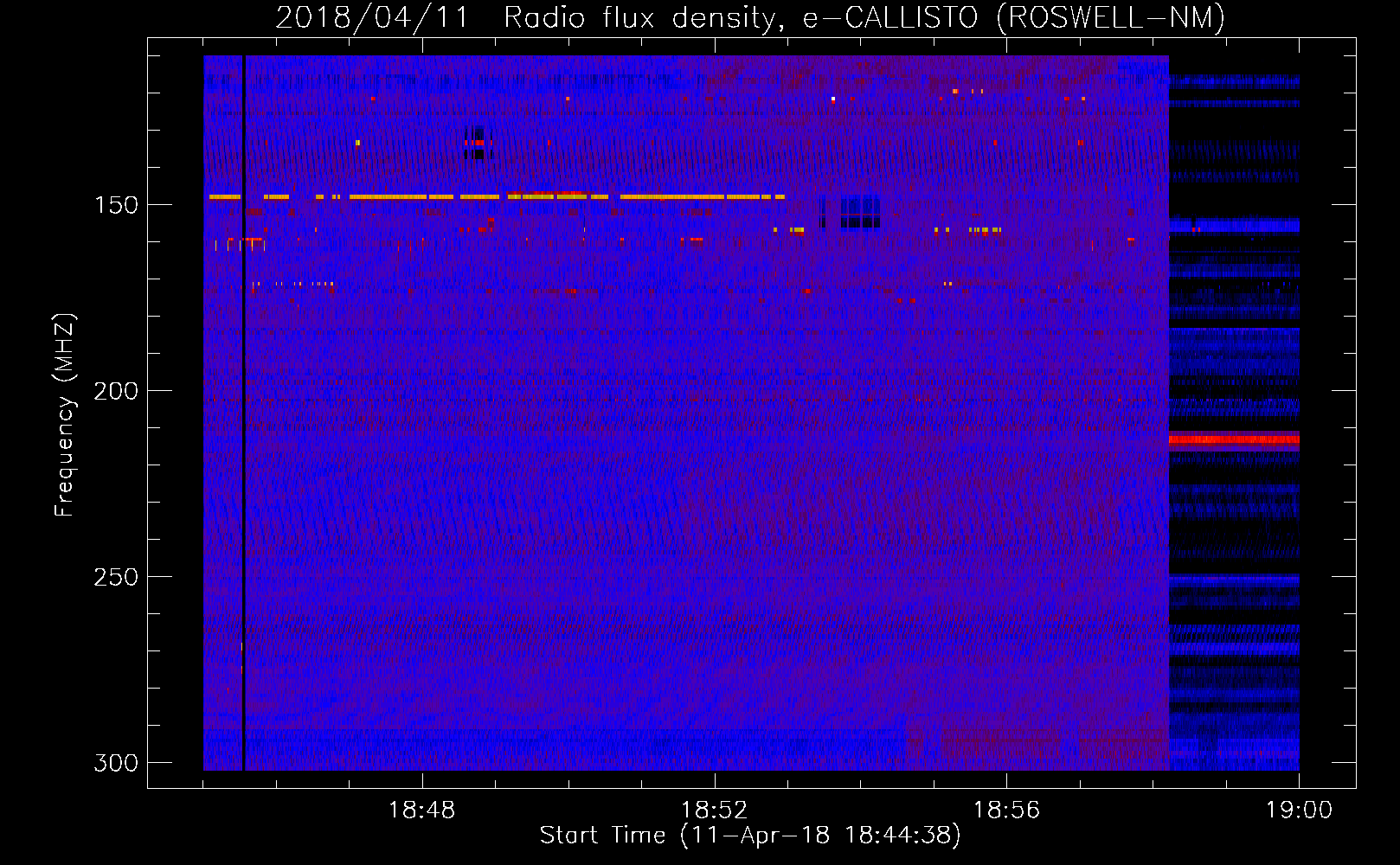This screenshot has width=1400, height=865.
Task: Click the 150 frequency tick label
Action: [x=116, y=205]
